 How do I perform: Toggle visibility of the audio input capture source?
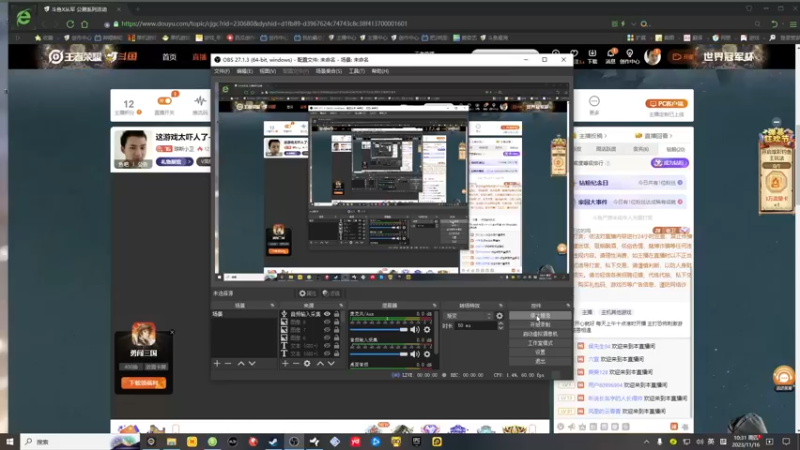[x=327, y=314]
